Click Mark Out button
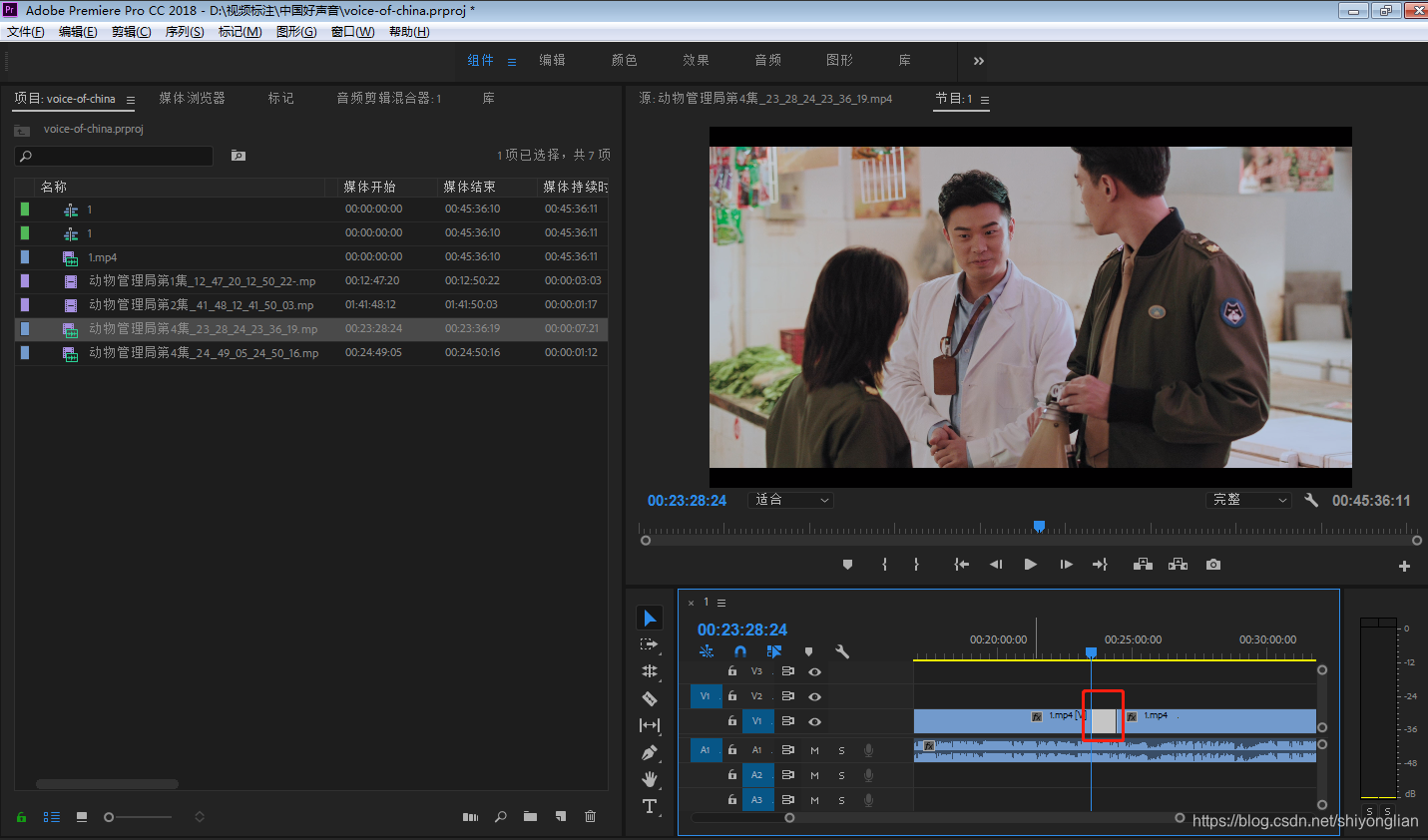Image resolution: width=1428 pixels, height=840 pixels. pyautogui.click(x=916, y=565)
